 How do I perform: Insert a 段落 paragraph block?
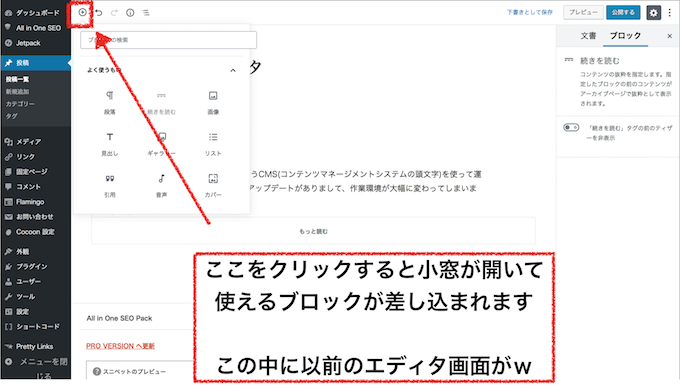[110, 103]
